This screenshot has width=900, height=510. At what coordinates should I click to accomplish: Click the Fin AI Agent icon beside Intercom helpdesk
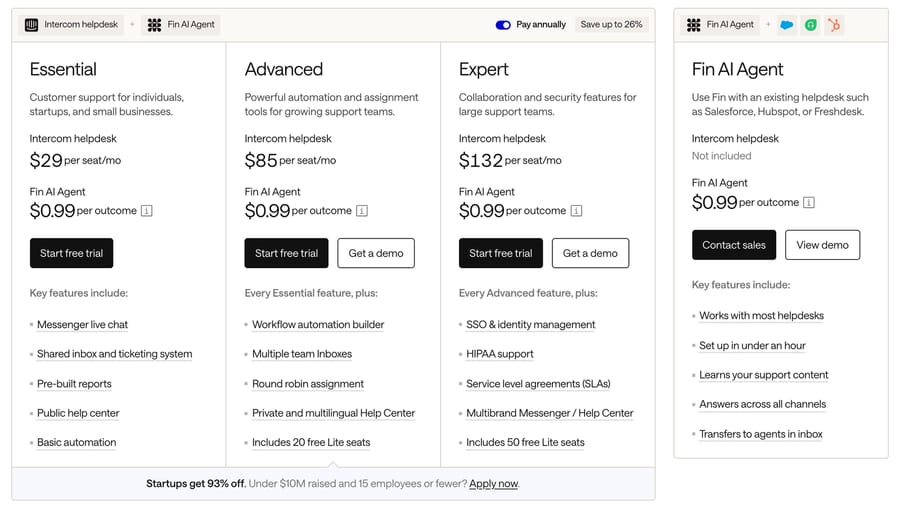pyautogui.click(x=154, y=25)
